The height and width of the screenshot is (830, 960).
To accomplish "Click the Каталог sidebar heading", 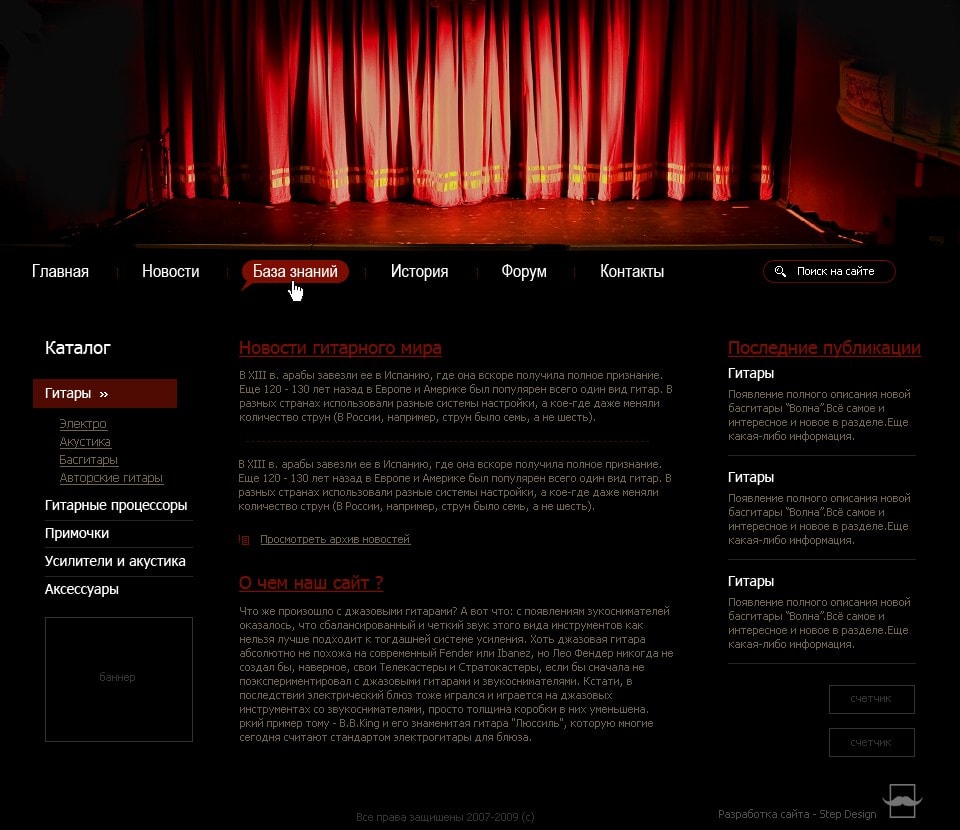I will pyautogui.click(x=78, y=348).
